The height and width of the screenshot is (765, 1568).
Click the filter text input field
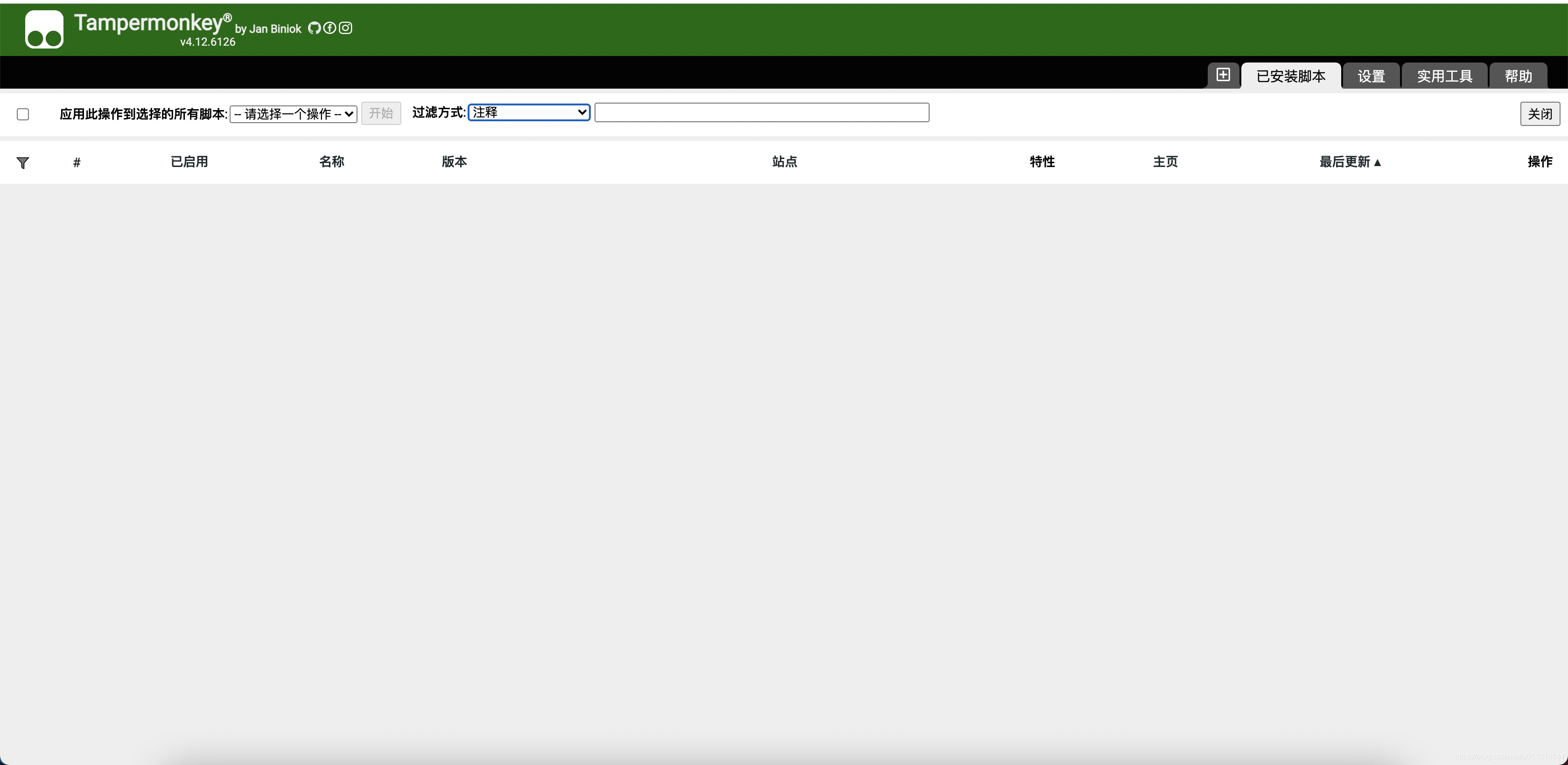pos(762,112)
